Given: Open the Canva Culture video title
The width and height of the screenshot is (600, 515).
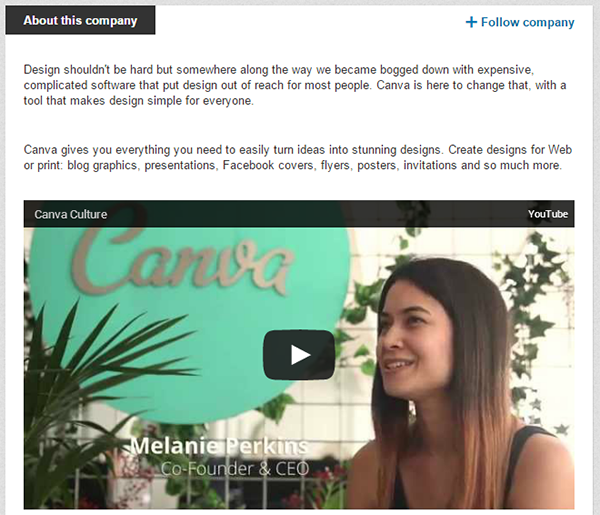Looking at the screenshot, I should pos(71,214).
